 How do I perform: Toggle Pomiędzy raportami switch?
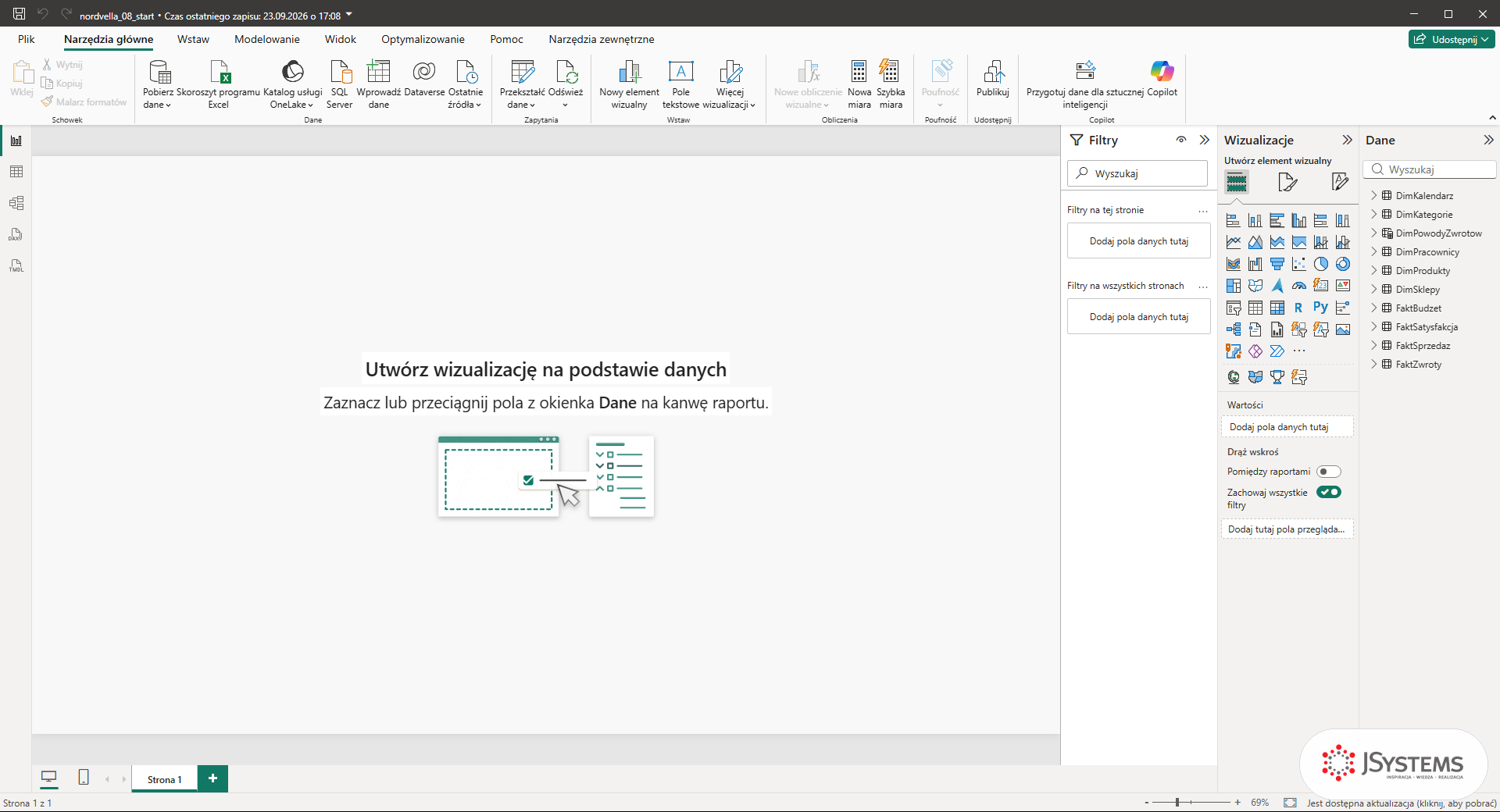tap(1329, 472)
